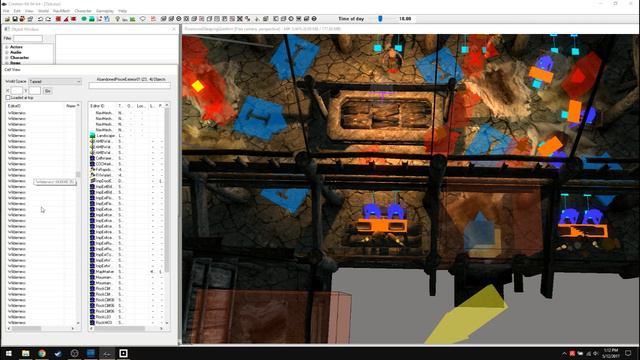Click the Y coordinate field

(x=35, y=91)
